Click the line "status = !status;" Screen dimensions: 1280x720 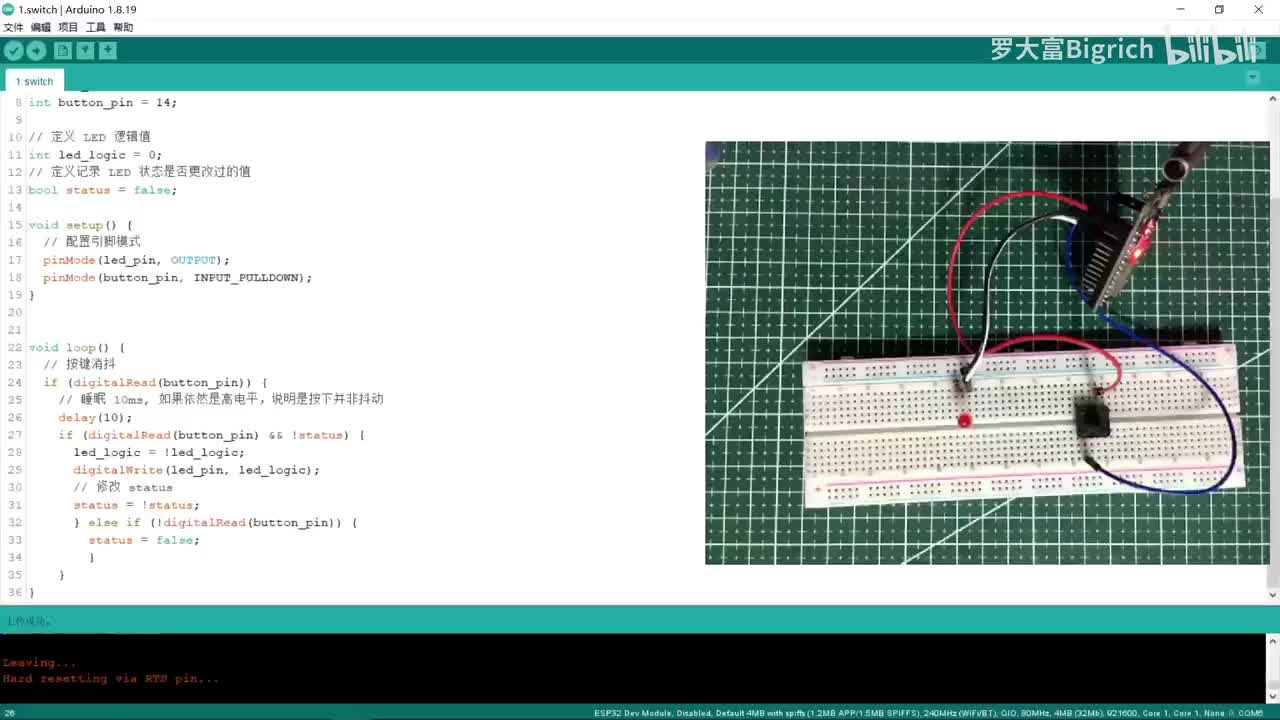136,505
